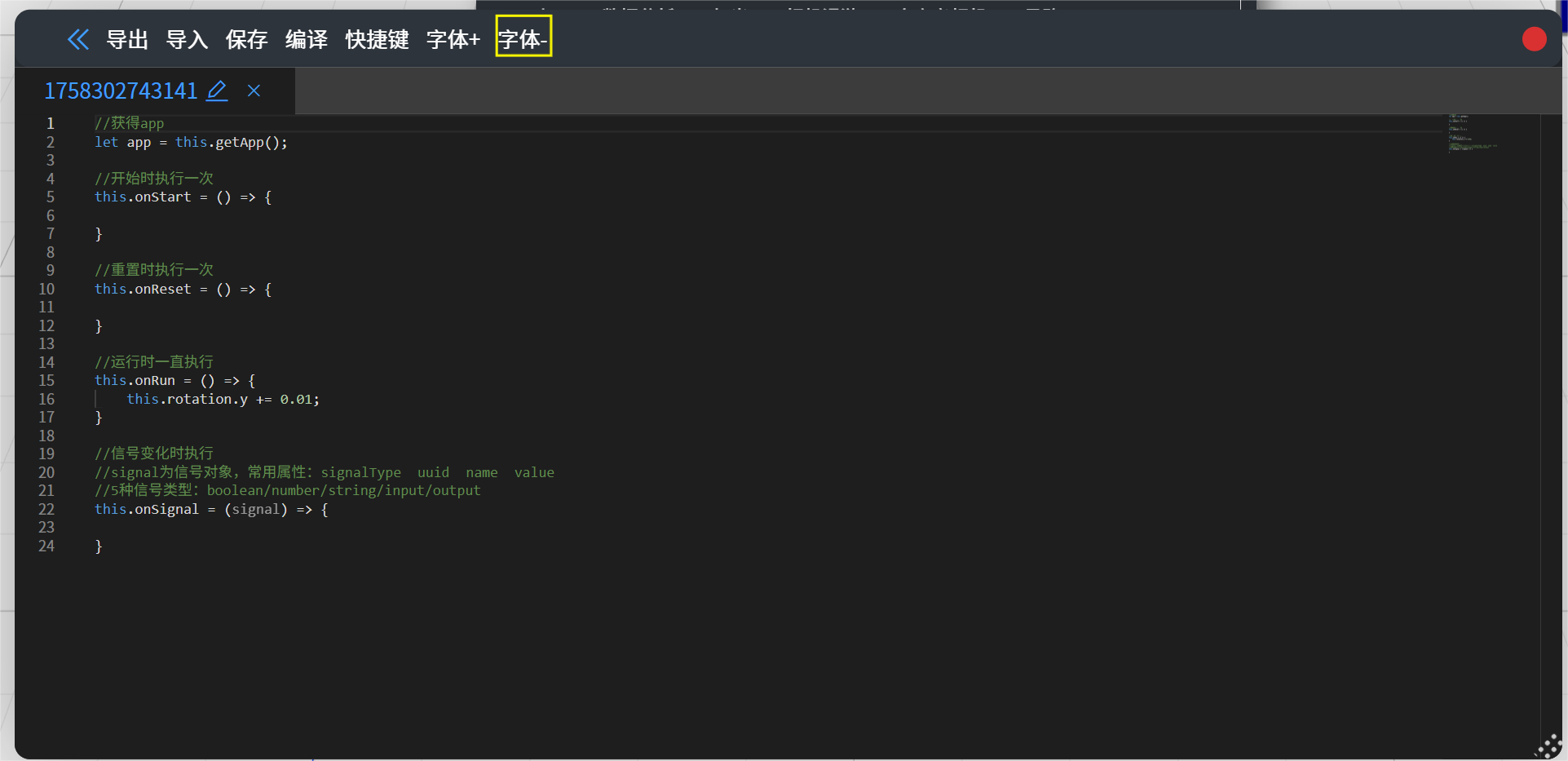The height and width of the screenshot is (761, 1568).
Task: Save the script with 保存
Action: (246, 39)
